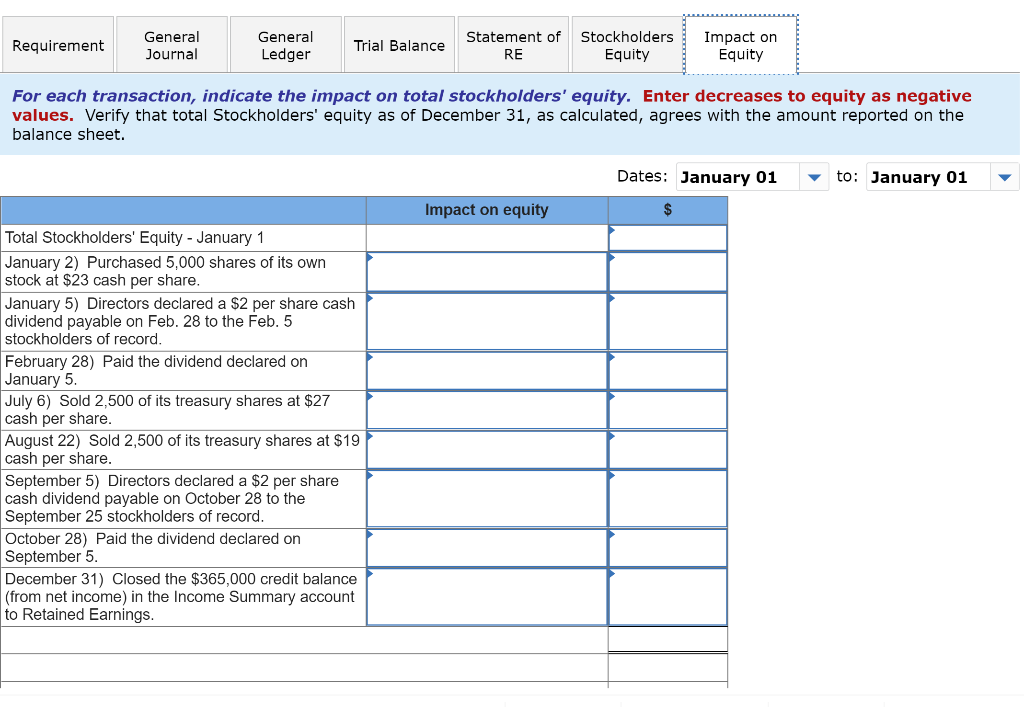Click dollar amount cell for October 28 payment
The height and width of the screenshot is (707, 1024).
[667, 548]
